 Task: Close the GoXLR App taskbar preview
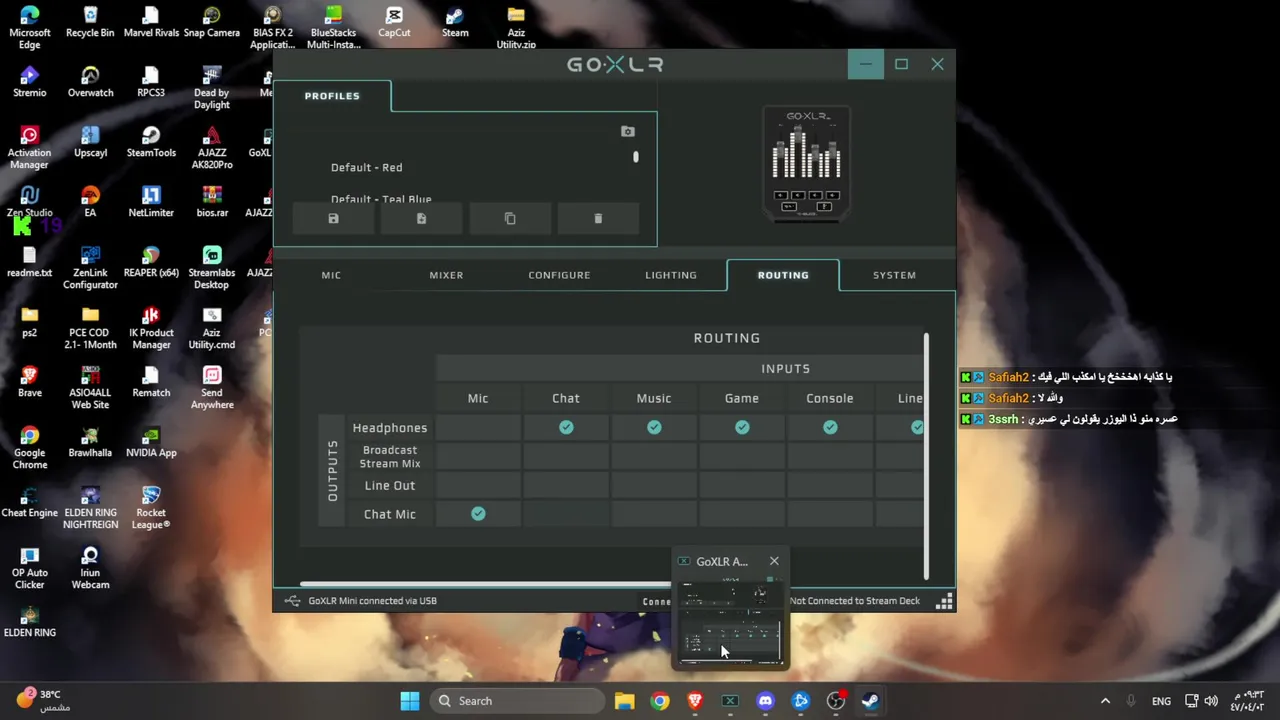click(774, 561)
